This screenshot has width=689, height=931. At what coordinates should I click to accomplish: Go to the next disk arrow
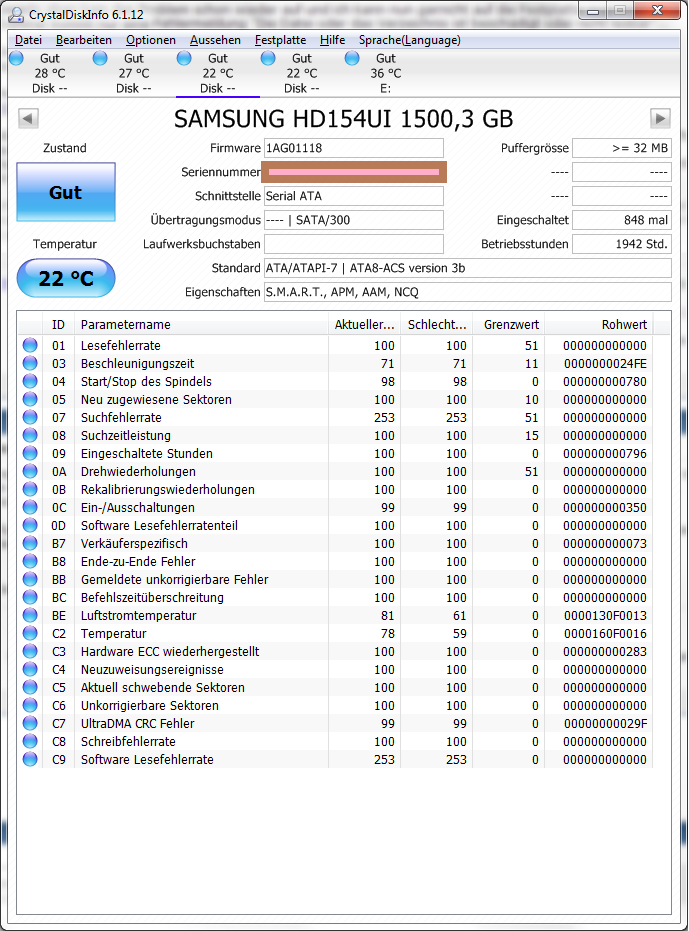tap(660, 118)
